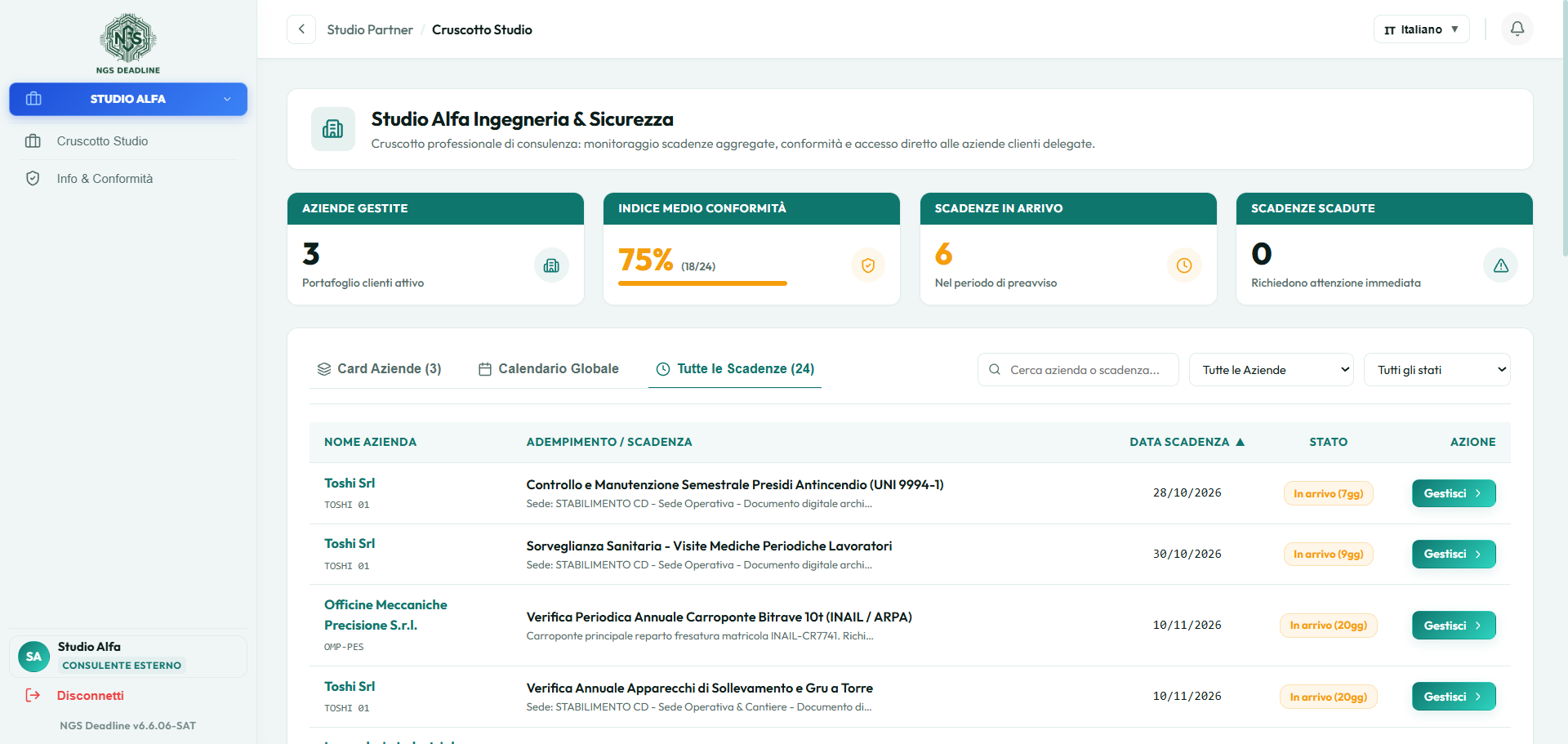
Task: Click the search magnifier icon
Action: [995, 369]
